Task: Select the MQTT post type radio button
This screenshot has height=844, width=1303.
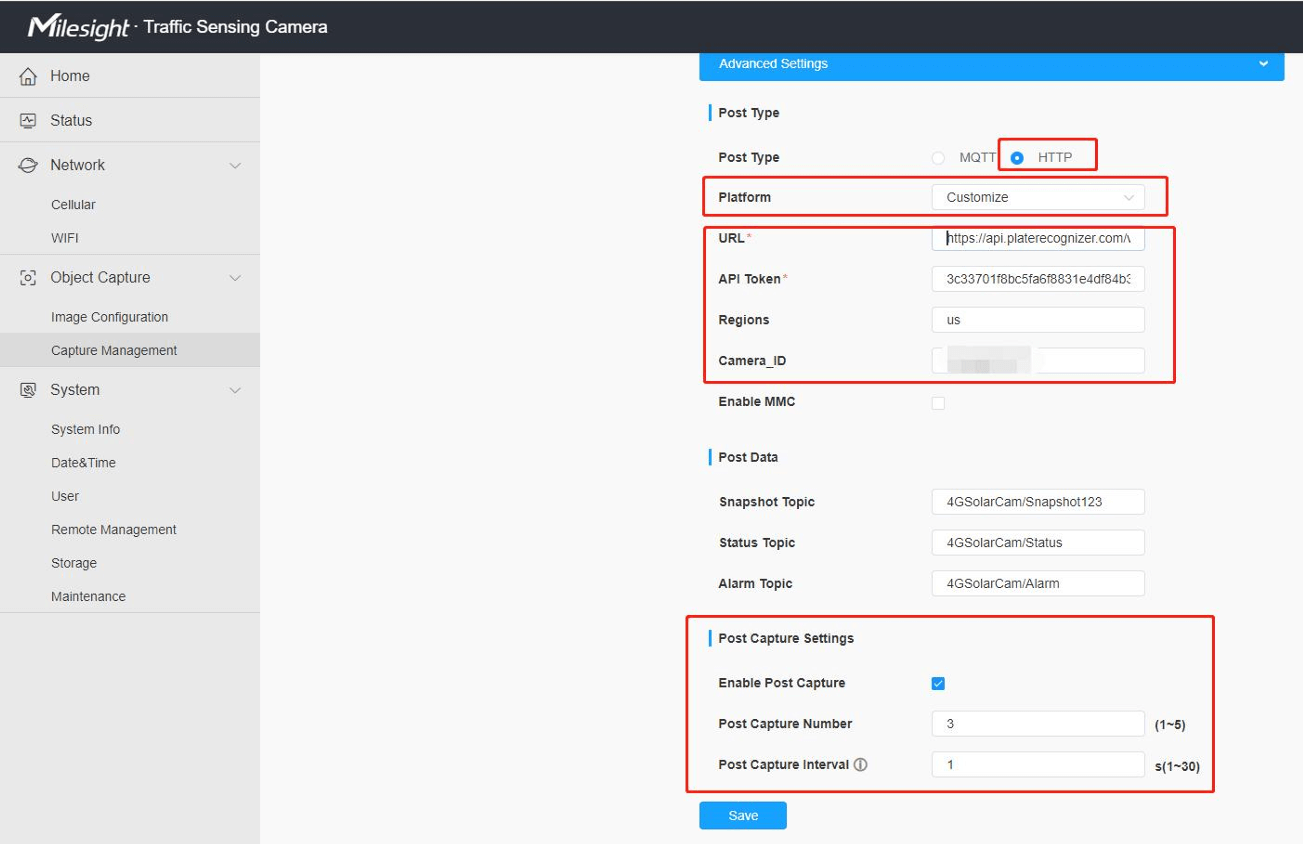Action: (938, 158)
